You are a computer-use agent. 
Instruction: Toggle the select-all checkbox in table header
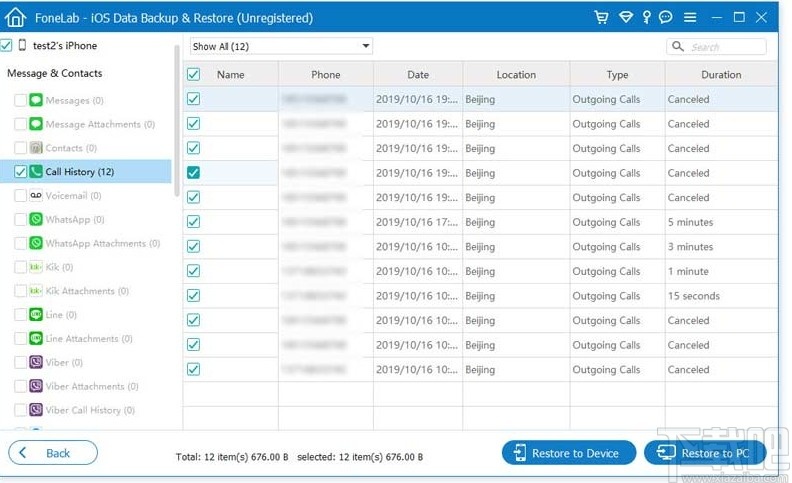coord(193,74)
